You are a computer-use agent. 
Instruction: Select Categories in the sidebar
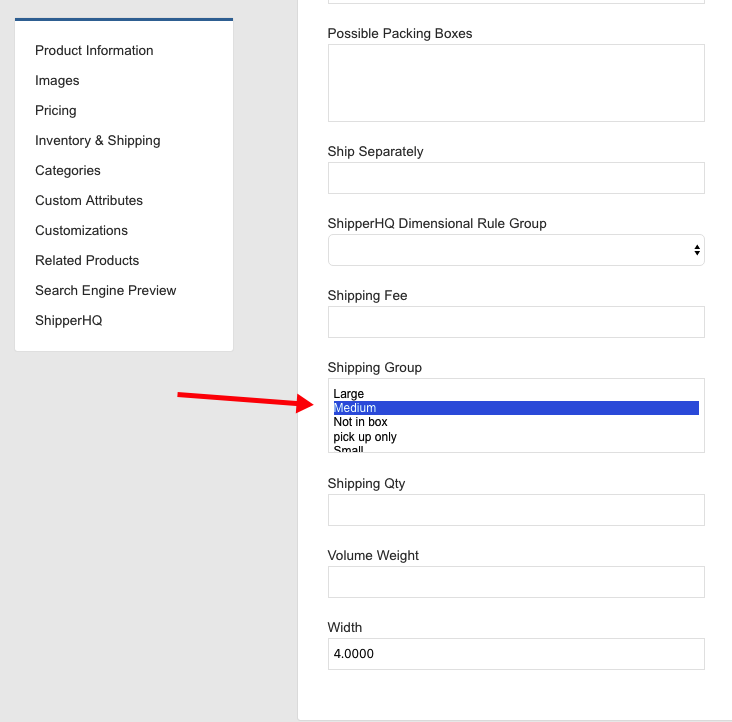(68, 171)
